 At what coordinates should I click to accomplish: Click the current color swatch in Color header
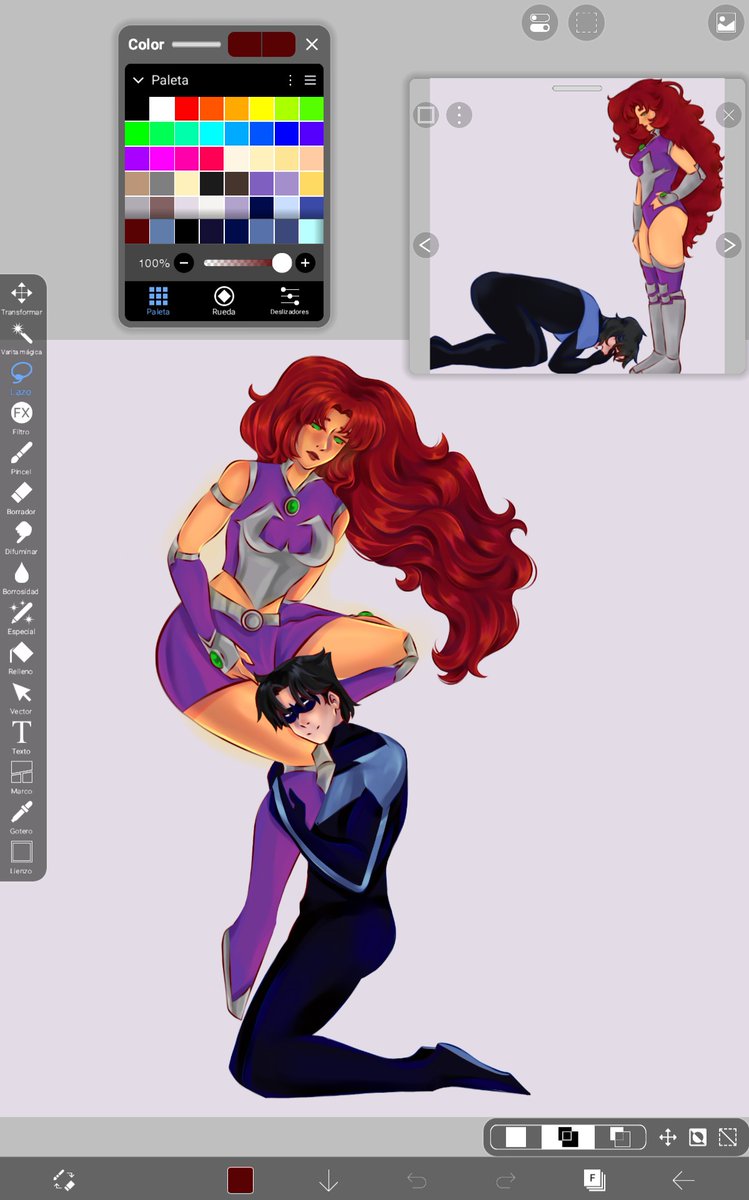pyautogui.click(x=262, y=44)
